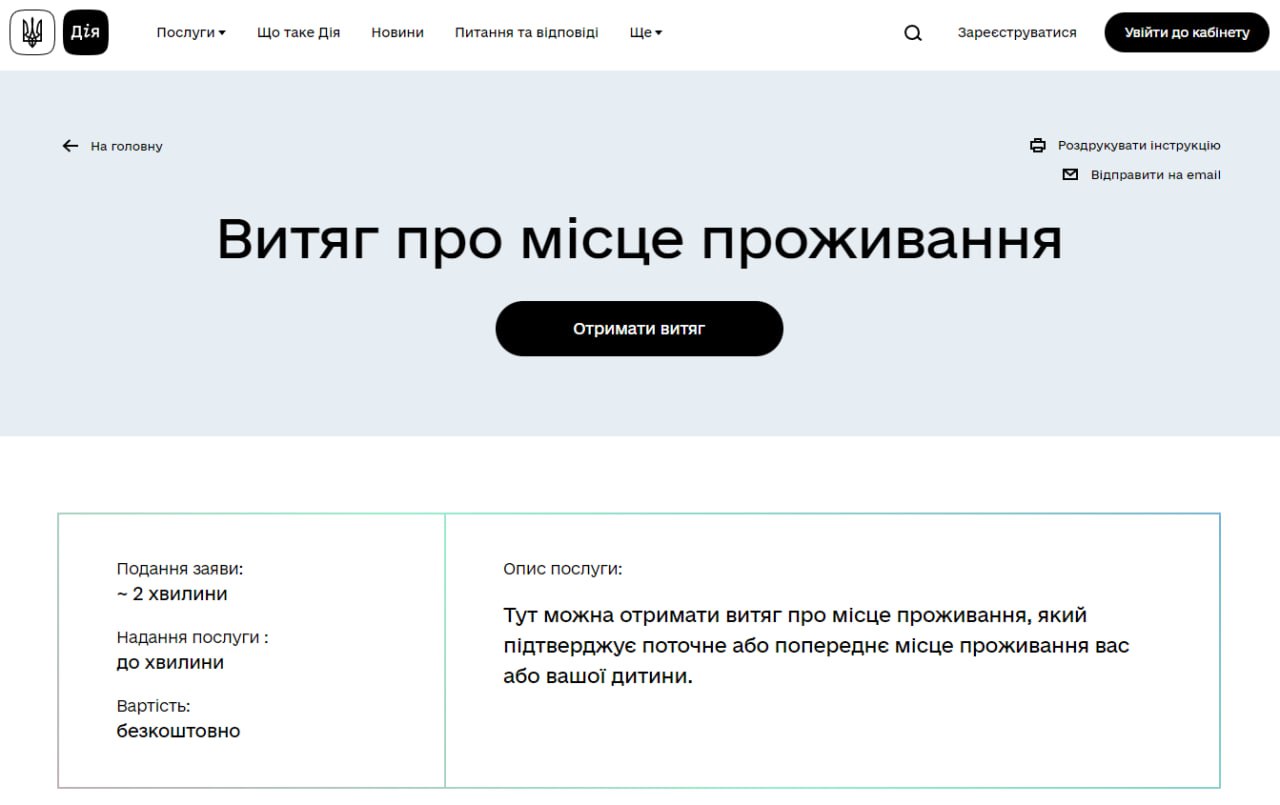This screenshot has height=805, width=1280.
Task: Click the Ukrainian trident coat of arms logo
Action: pyautogui.click(x=32, y=32)
